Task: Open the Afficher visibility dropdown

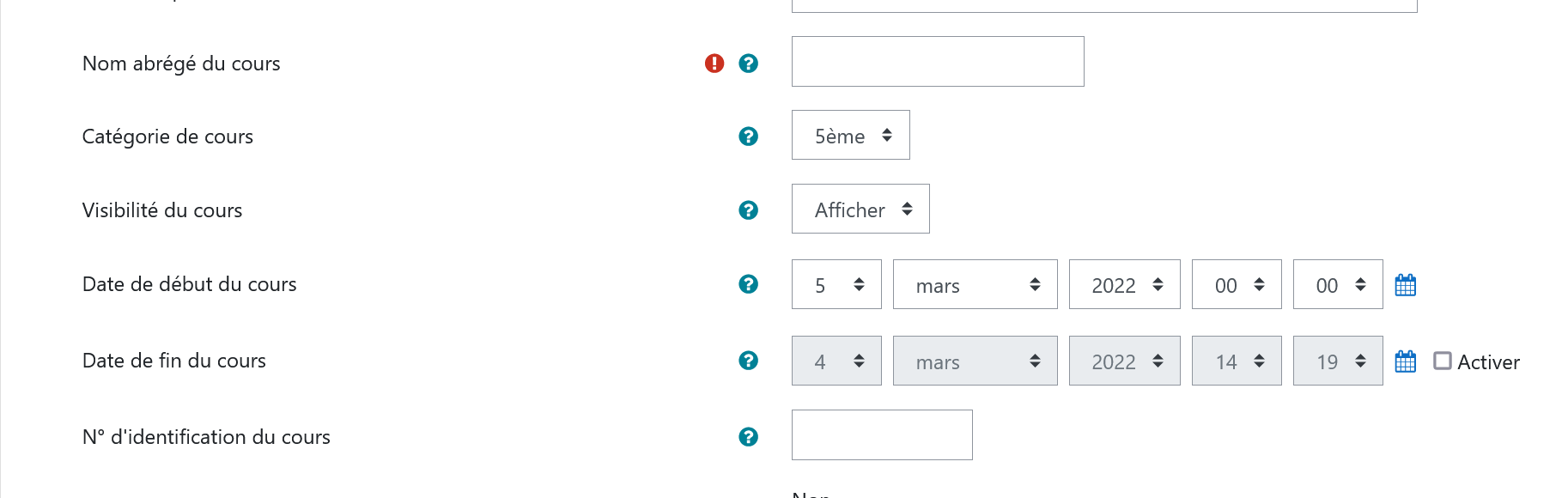Action: click(860, 209)
